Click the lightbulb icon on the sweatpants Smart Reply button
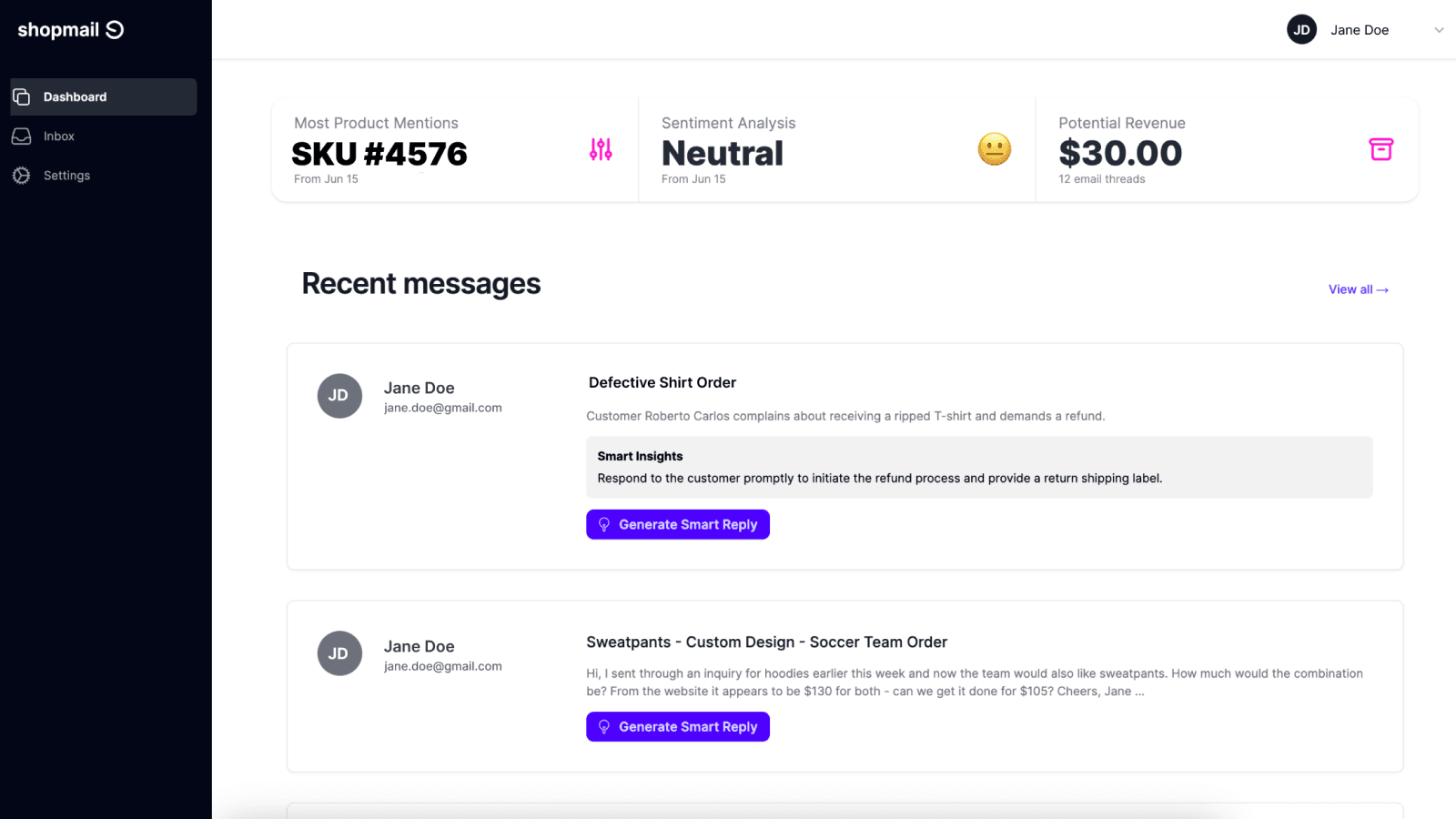1456x819 pixels. pyautogui.click(x=605, y=726)
